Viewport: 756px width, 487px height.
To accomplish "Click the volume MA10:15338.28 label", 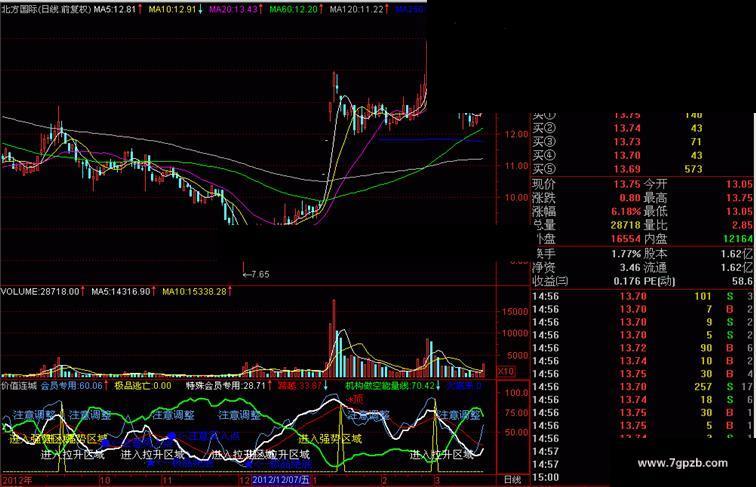I will tap(194, 292).
